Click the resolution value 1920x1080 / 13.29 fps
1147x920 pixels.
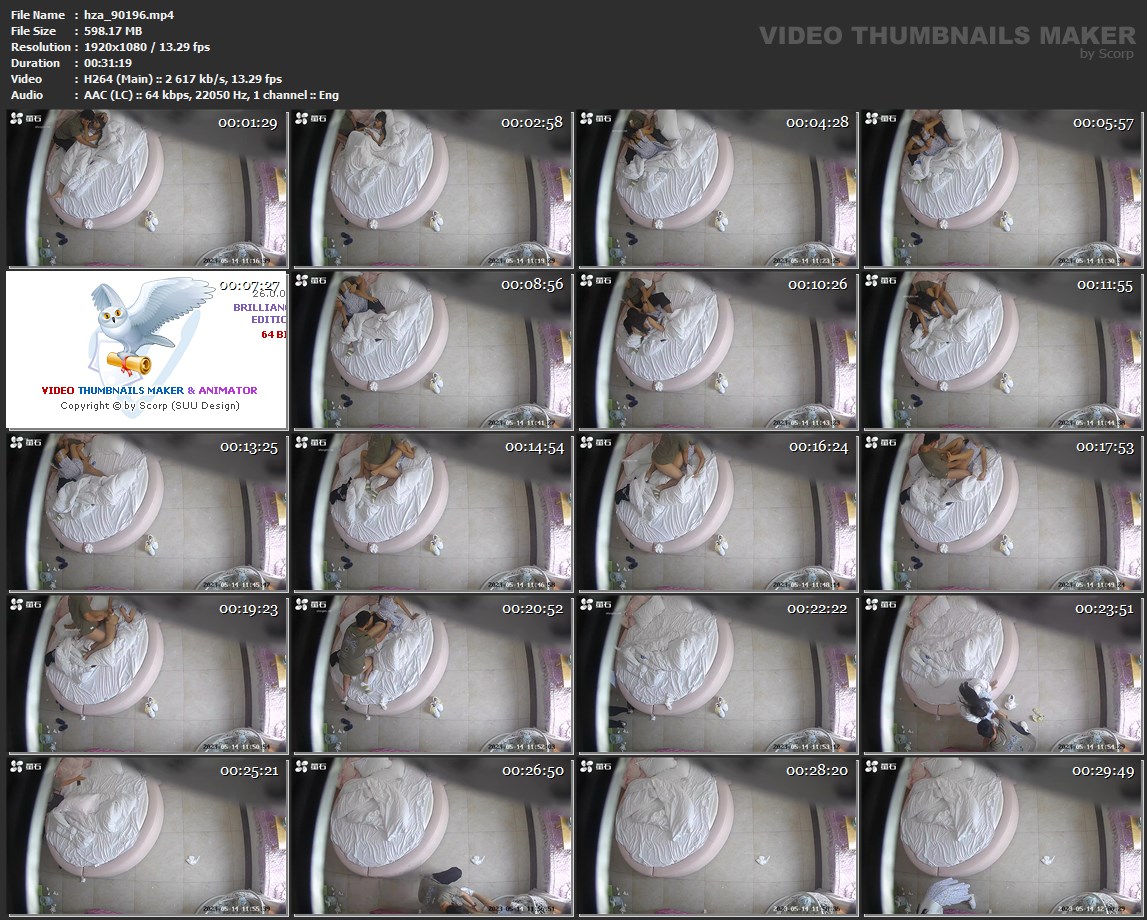coord(147,47)
